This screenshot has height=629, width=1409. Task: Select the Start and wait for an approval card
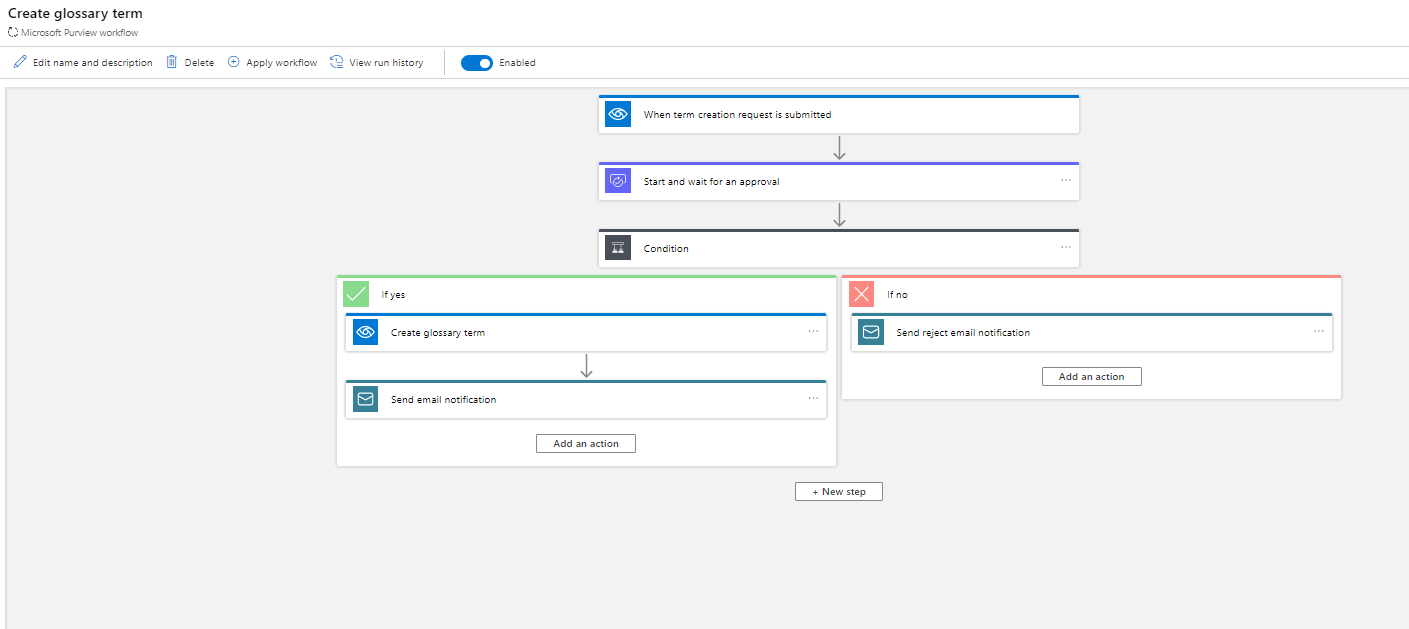[839, 181]
